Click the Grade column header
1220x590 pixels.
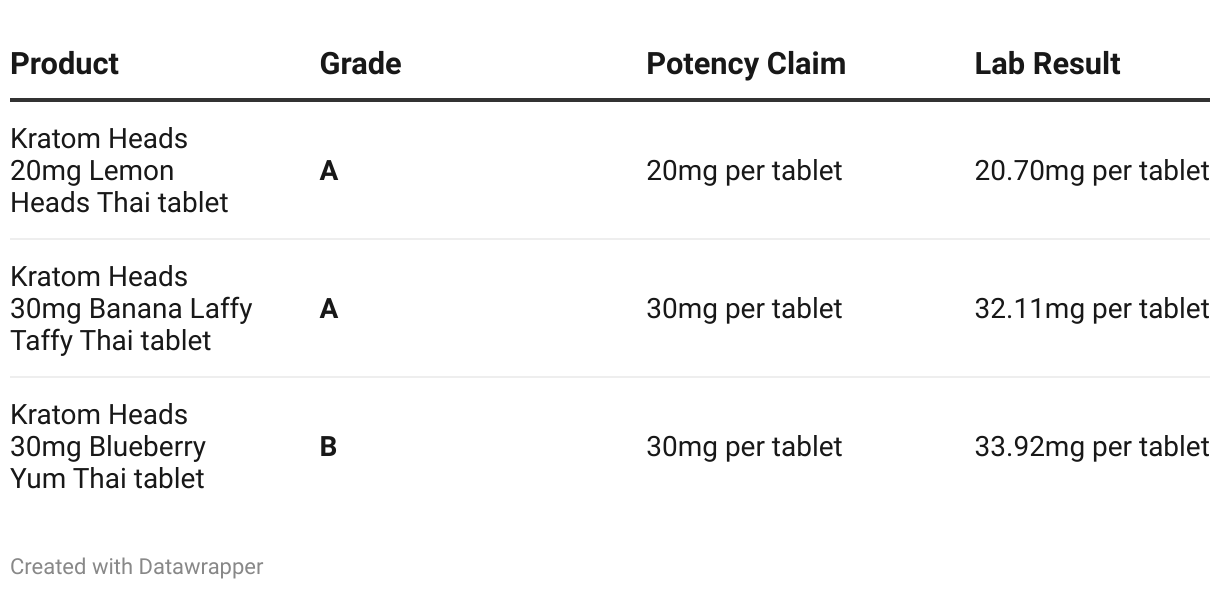tap(360, 64)
